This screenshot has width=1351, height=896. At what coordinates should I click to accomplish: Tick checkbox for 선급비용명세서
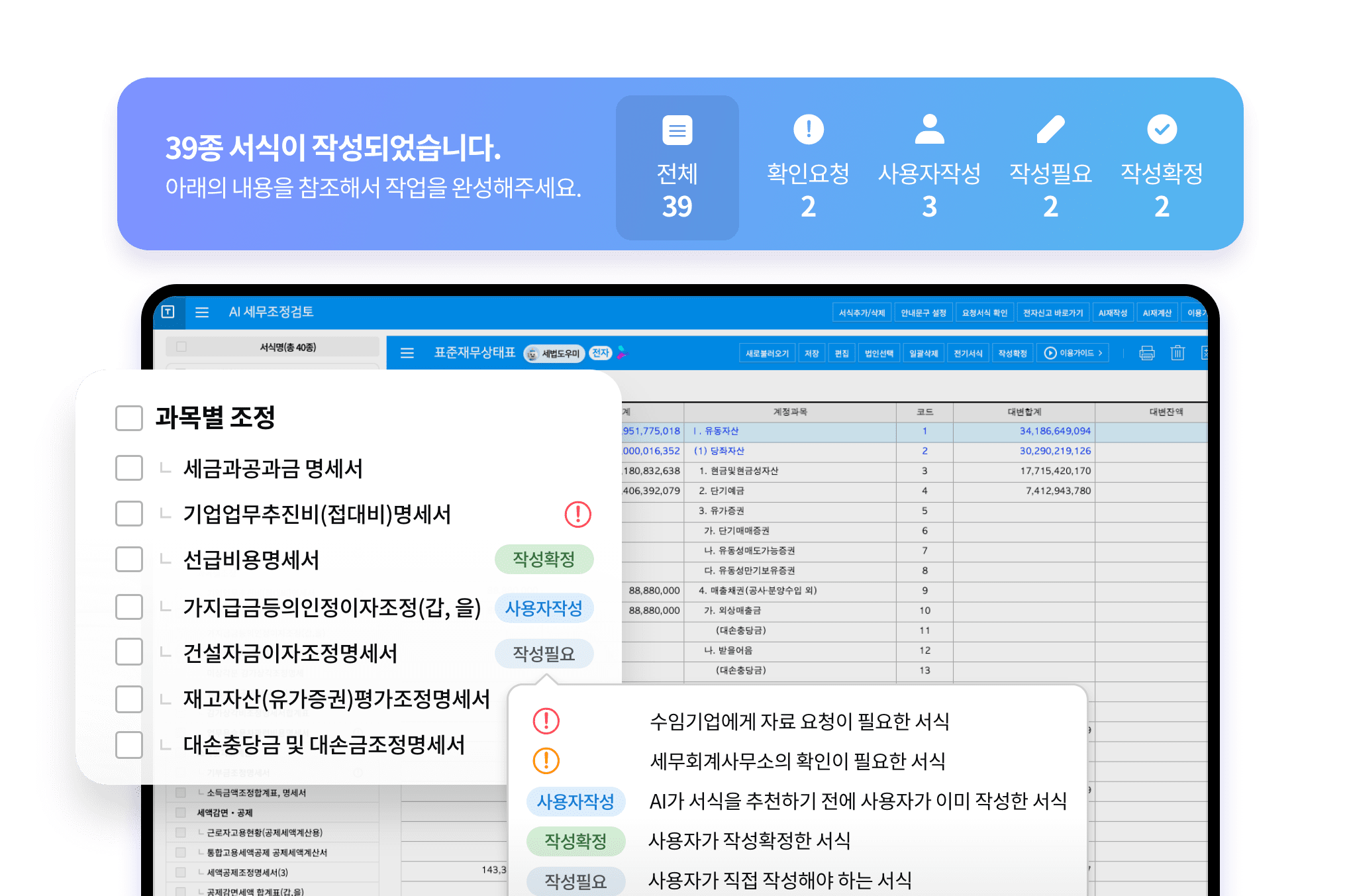pos(129,559)
